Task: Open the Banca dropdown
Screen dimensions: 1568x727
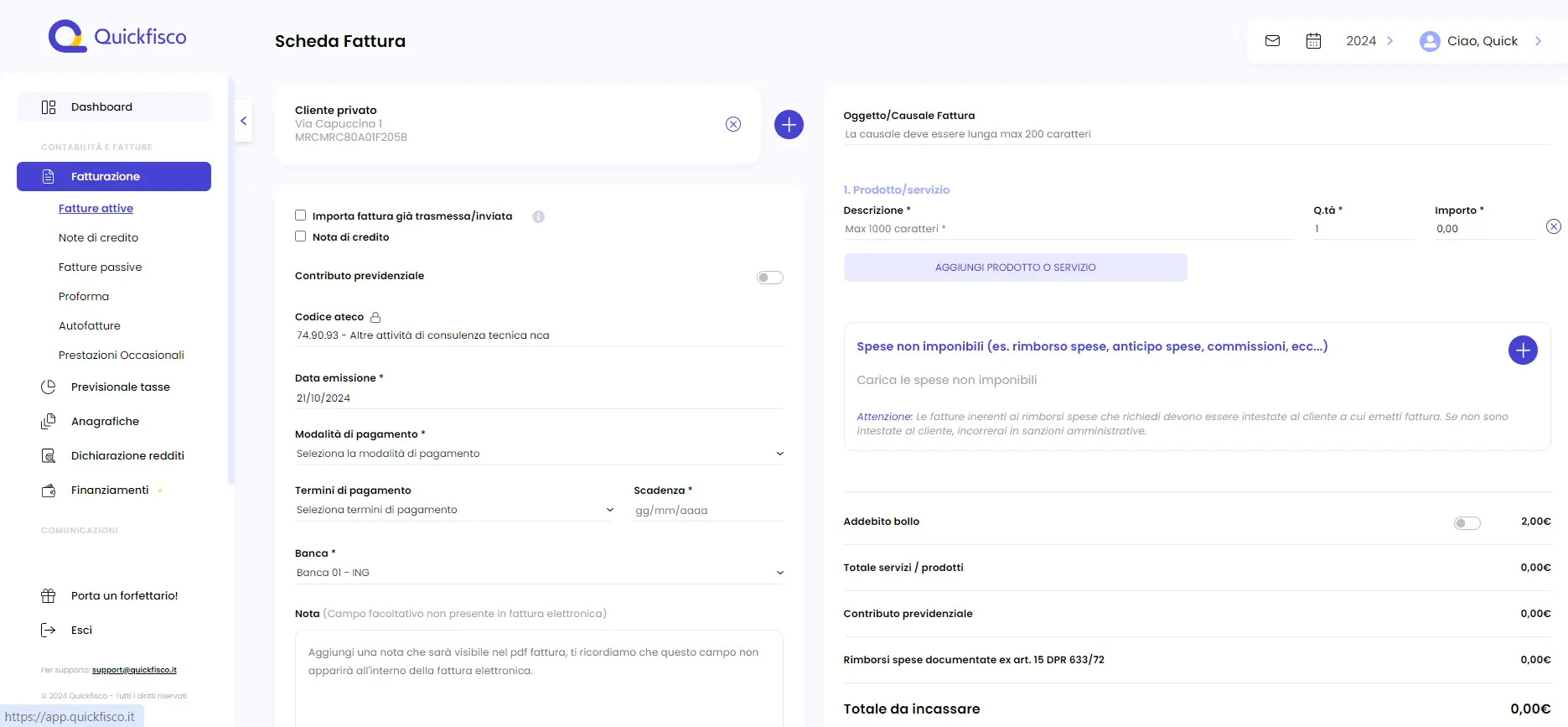Action: (539, 573)
